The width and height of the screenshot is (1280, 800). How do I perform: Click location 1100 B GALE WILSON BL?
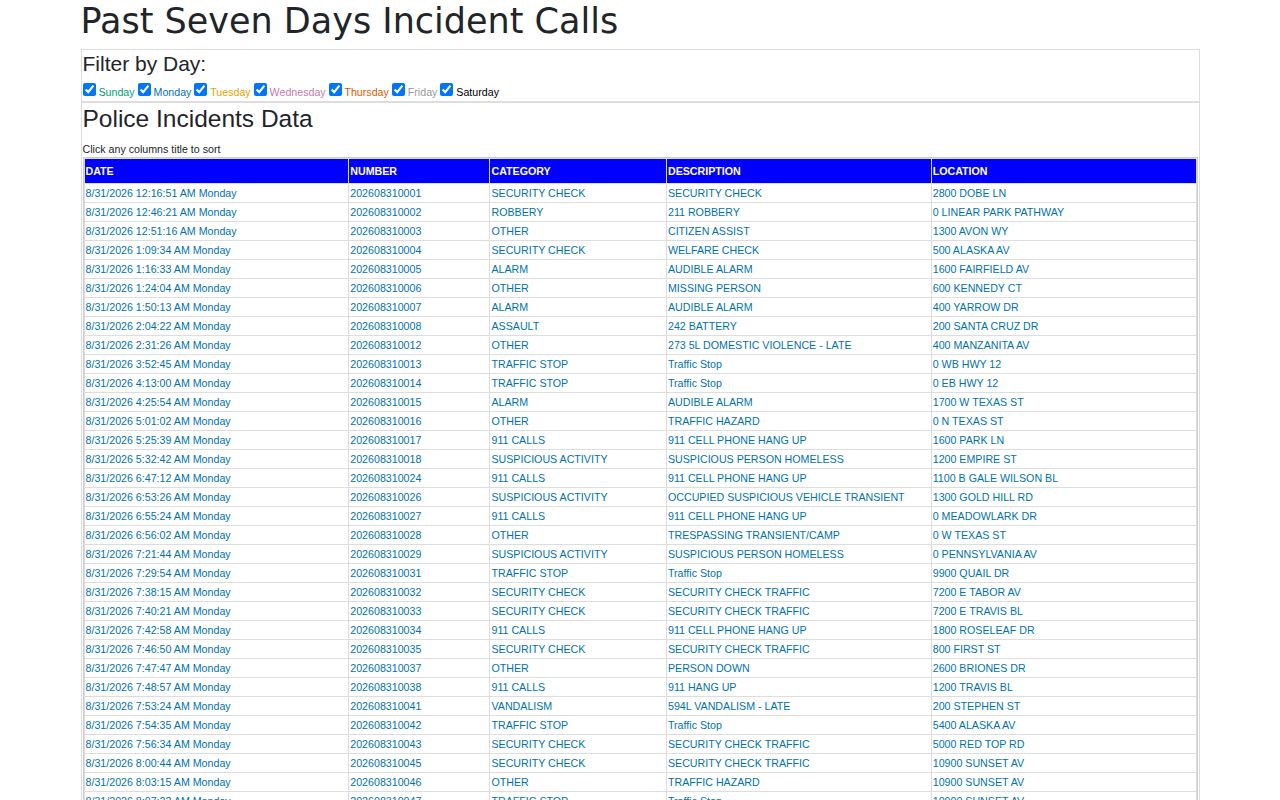click(x=995, y=478)
